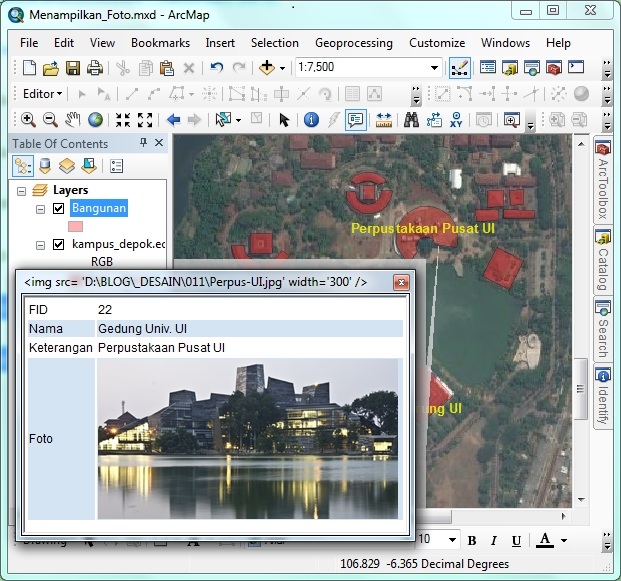621x581 pixels.
Task: Open the font size dropdown showing 10
Action: pos(452,540)
